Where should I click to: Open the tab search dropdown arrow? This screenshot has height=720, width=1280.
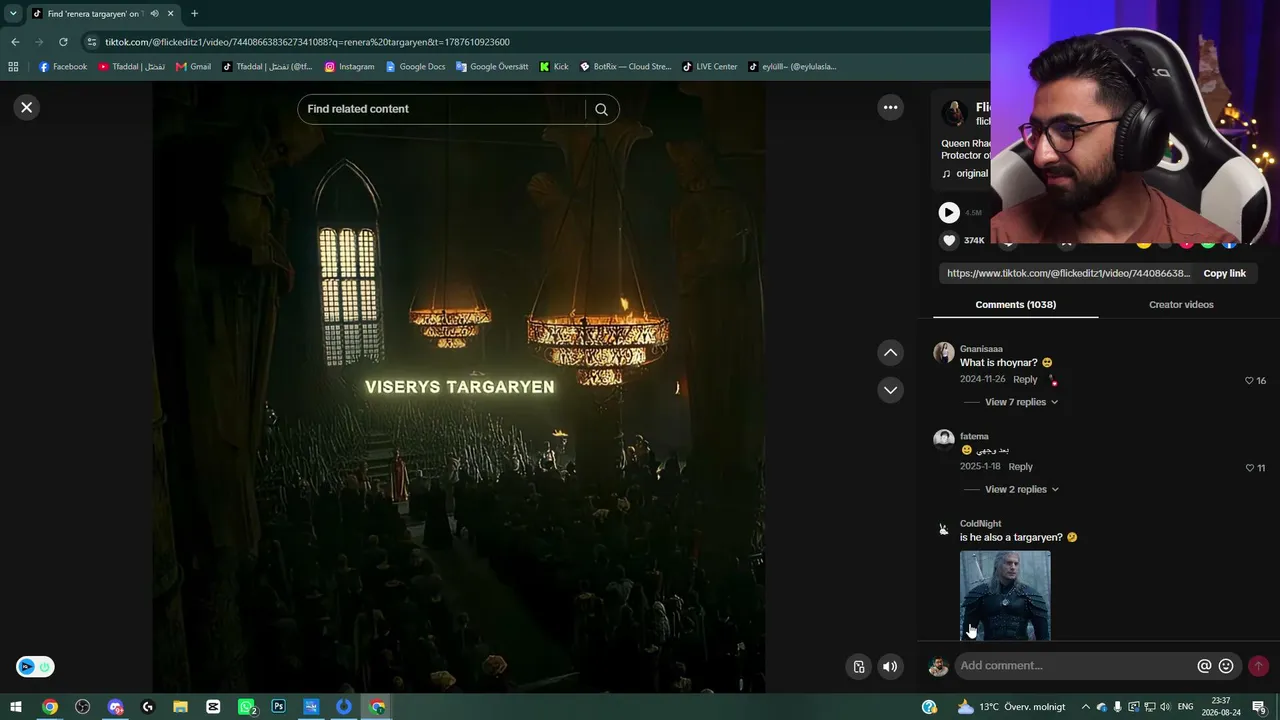coord(13,14)
